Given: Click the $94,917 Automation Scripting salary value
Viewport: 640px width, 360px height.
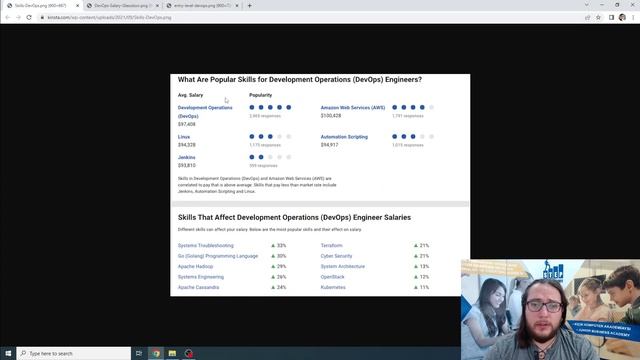Looking at the screenshot, I should pos(329,145).
